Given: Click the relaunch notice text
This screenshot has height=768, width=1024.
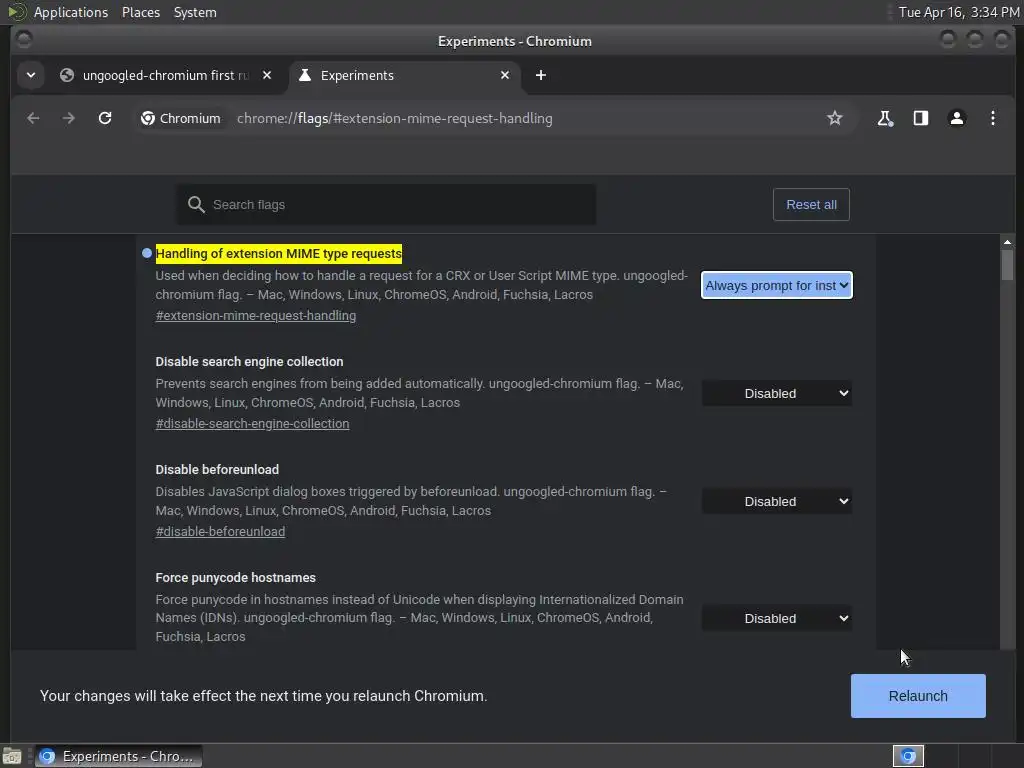Looking at the screenshot, I should point(263,696).
